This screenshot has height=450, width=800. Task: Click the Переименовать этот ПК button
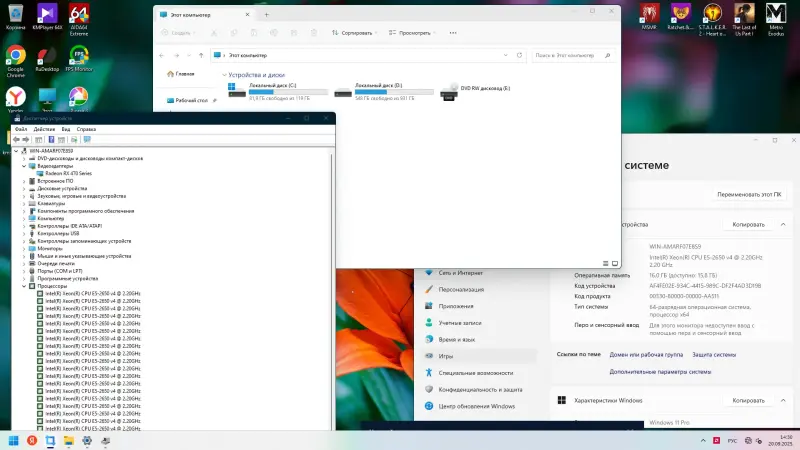coord(749,194)
